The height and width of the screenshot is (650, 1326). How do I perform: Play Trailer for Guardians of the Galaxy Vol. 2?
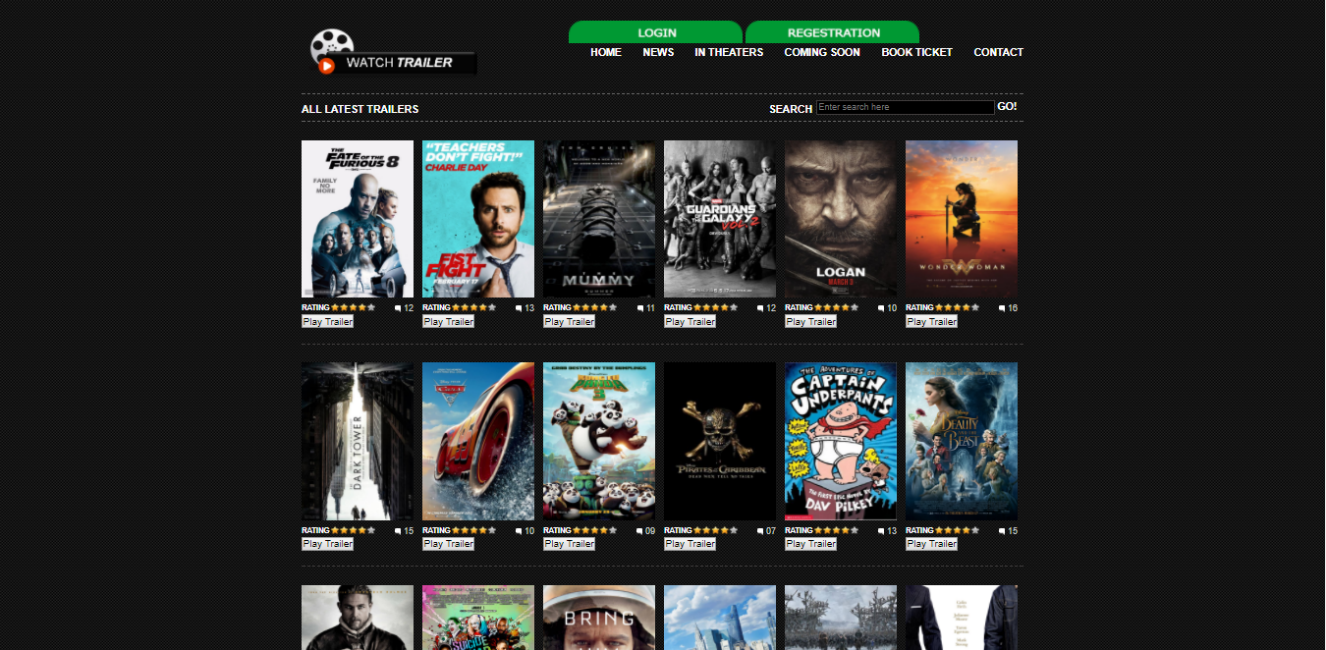pyautogui.click(x=690, y=322)
